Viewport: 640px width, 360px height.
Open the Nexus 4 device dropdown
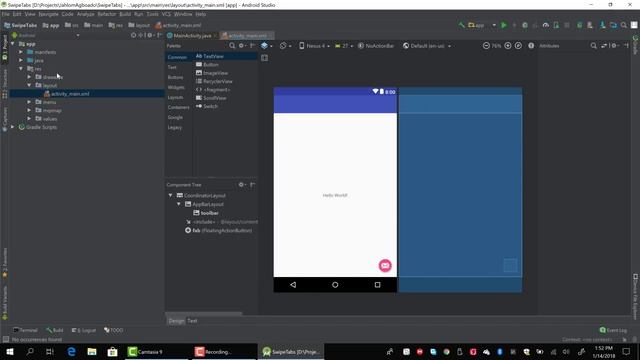[314, 46]
